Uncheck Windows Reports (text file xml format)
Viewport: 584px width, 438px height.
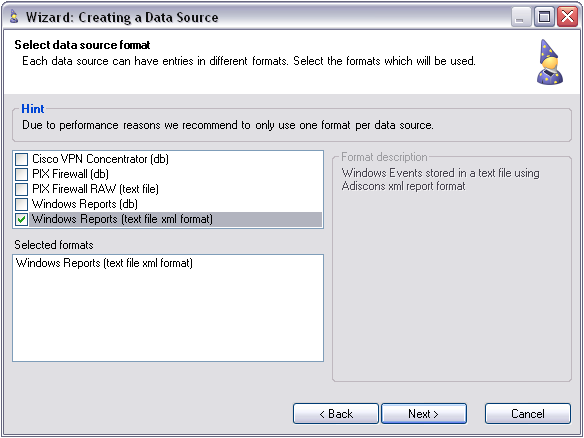(21, 219)
